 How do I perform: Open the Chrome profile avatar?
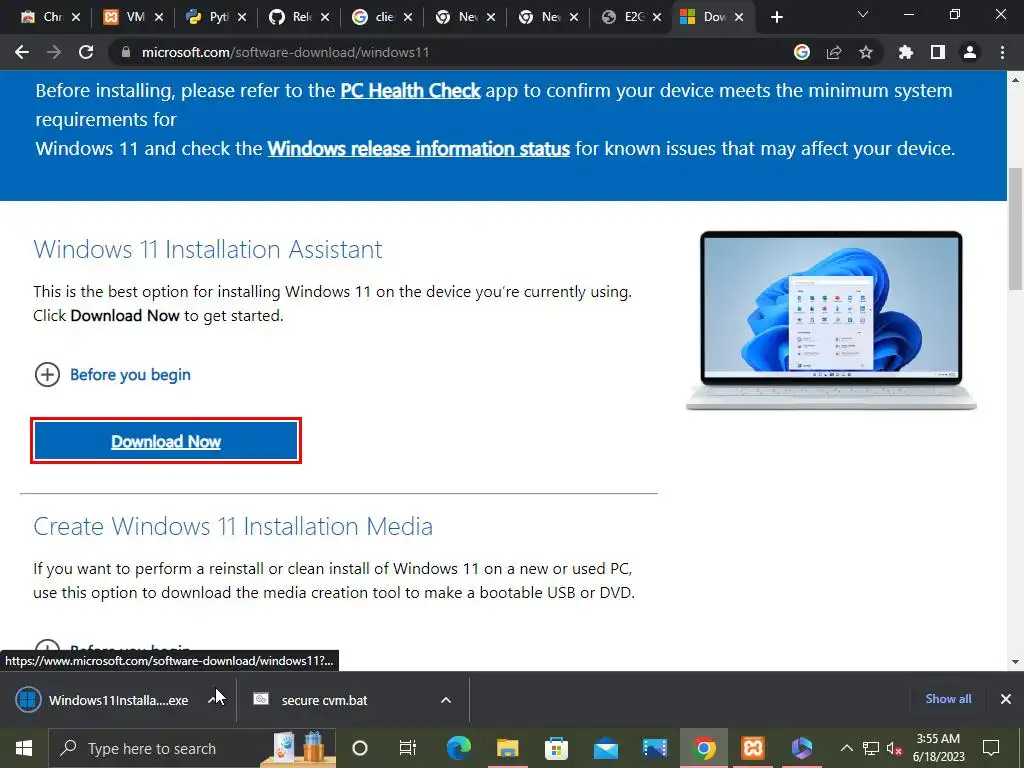point(970,52)
